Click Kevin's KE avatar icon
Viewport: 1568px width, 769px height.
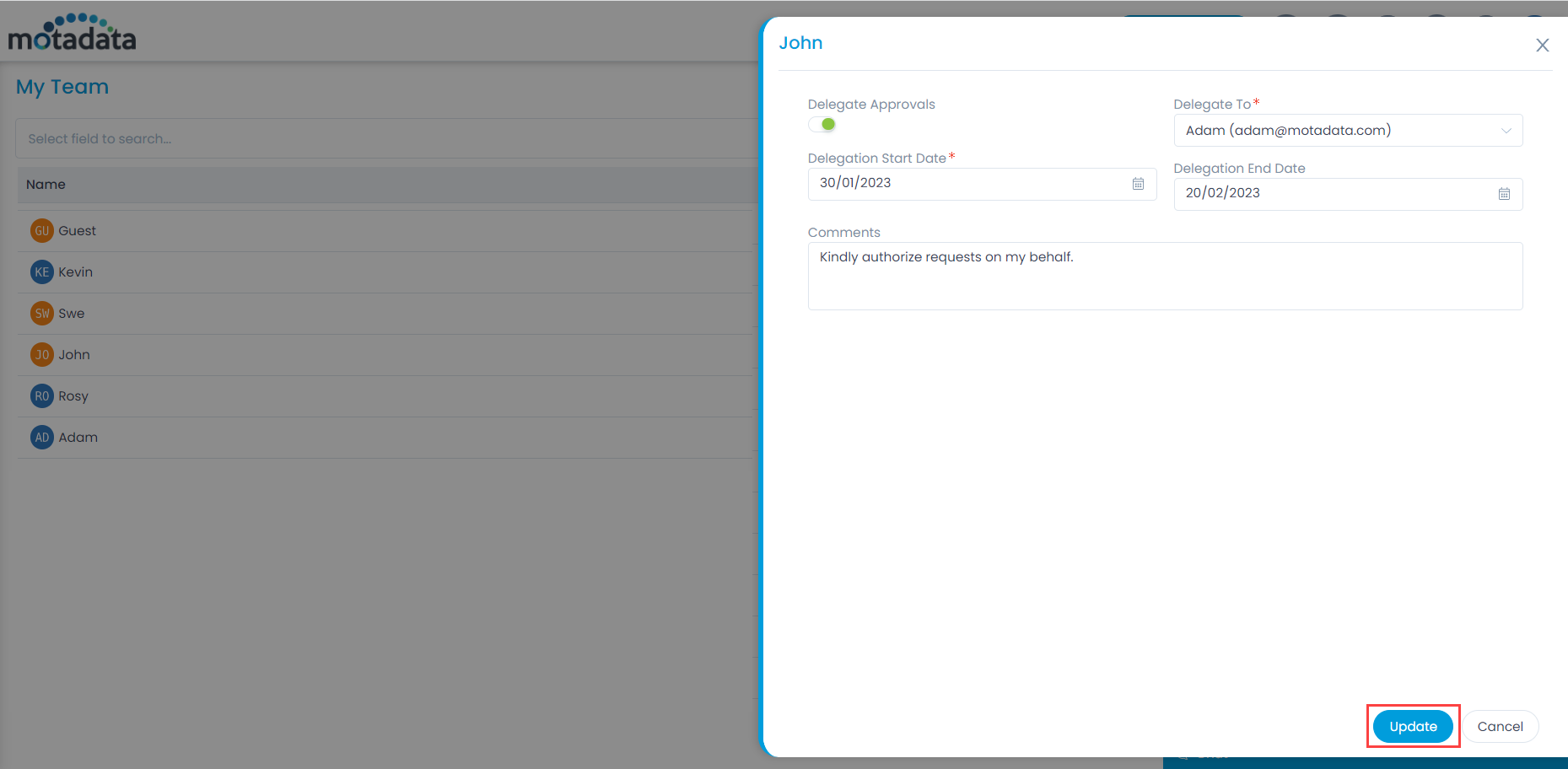pos(42,272)
